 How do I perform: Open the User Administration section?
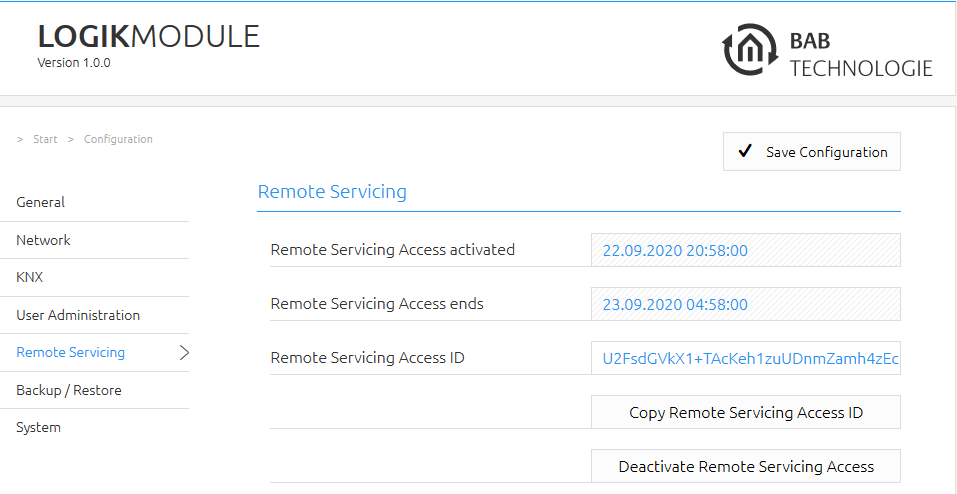tap(78, 315)
